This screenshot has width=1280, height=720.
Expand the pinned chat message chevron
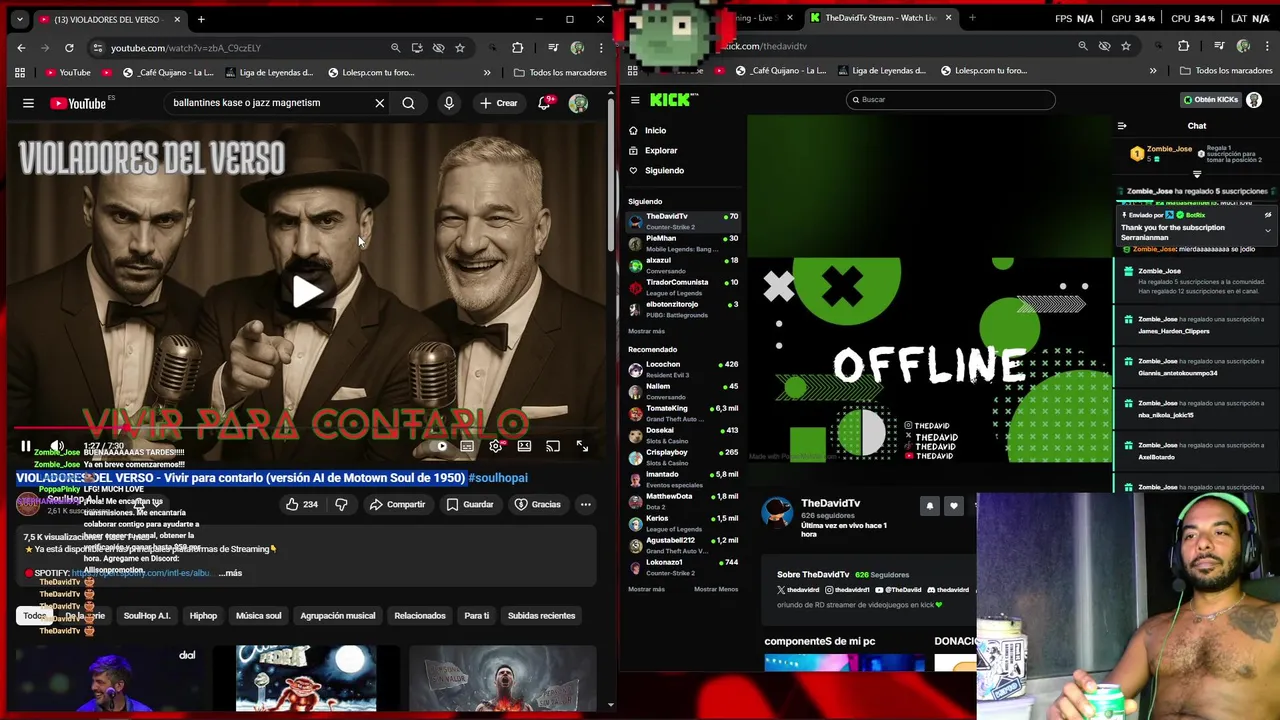tap(1268, 231)
